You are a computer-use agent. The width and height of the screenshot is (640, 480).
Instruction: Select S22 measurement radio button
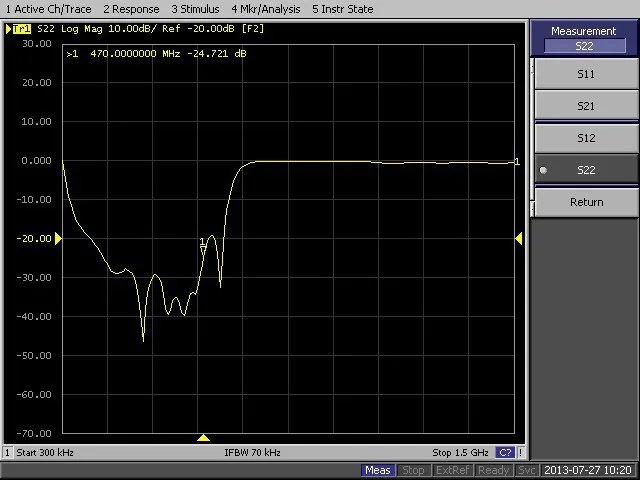(x=587, y=170)
